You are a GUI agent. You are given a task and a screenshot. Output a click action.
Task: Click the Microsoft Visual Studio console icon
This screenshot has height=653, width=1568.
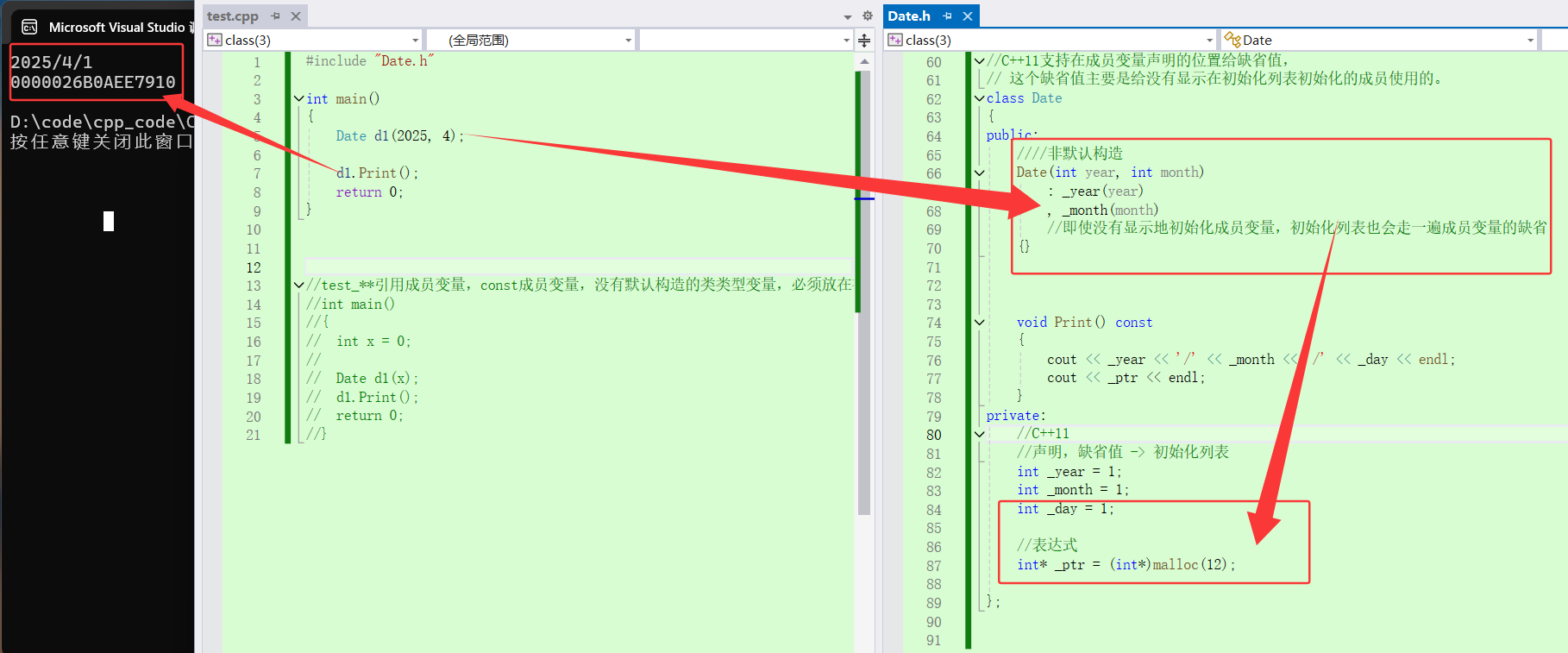tap(29, 27)
